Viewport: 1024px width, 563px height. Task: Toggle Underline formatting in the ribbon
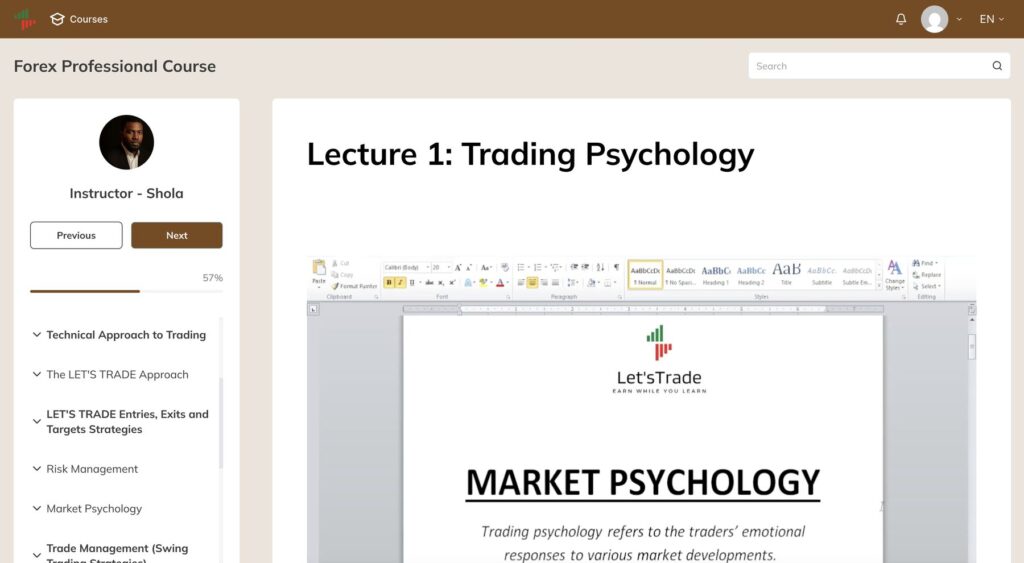coord(413,283)
